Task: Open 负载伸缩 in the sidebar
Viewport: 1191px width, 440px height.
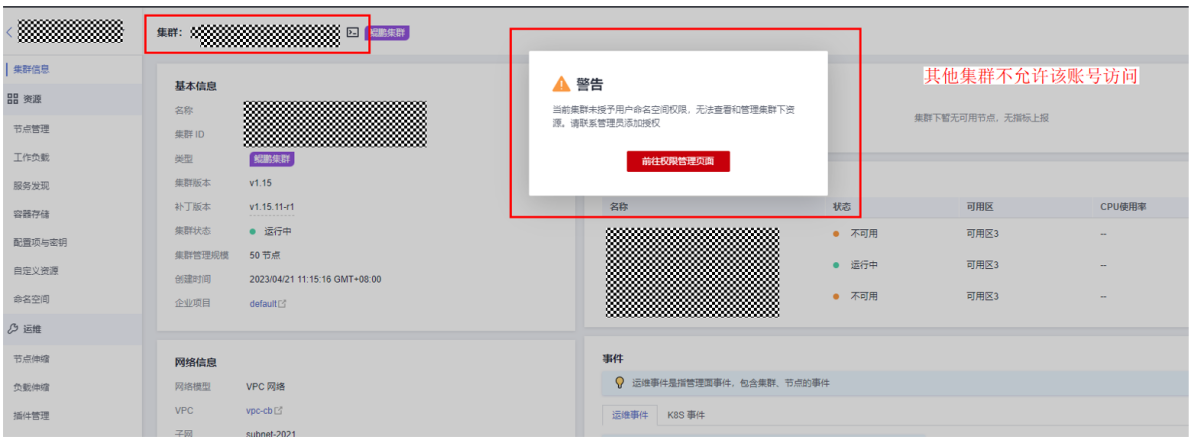Action: (32, 387)
